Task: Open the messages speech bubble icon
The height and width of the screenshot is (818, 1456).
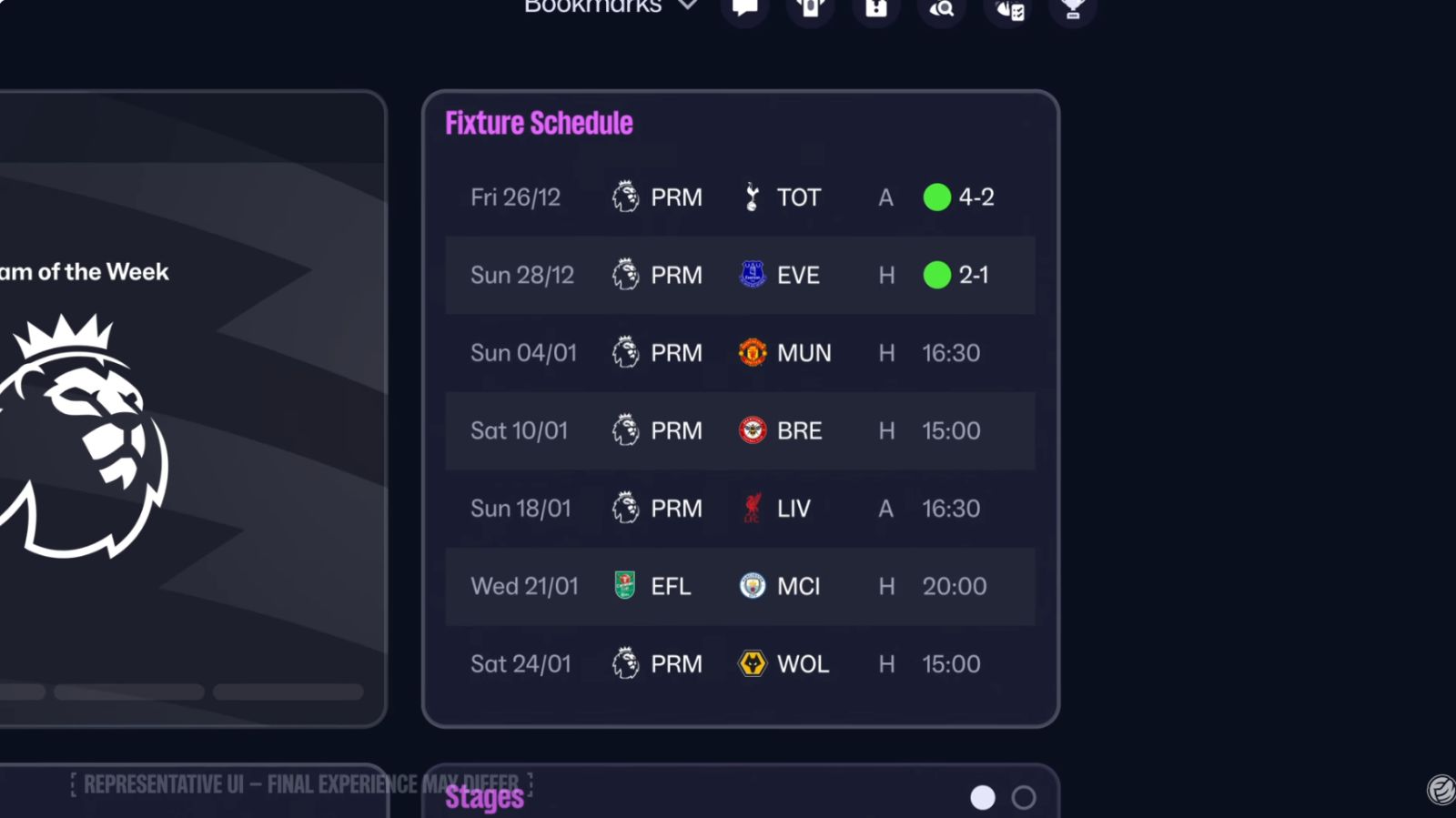Action: point(745,8)
